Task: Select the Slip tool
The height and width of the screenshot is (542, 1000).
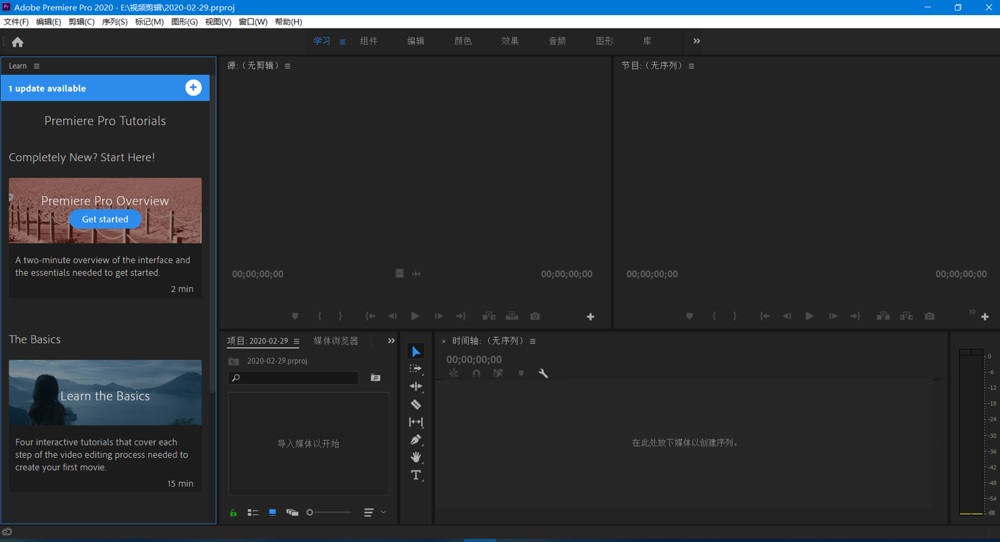Action: (x=416, y=422)
